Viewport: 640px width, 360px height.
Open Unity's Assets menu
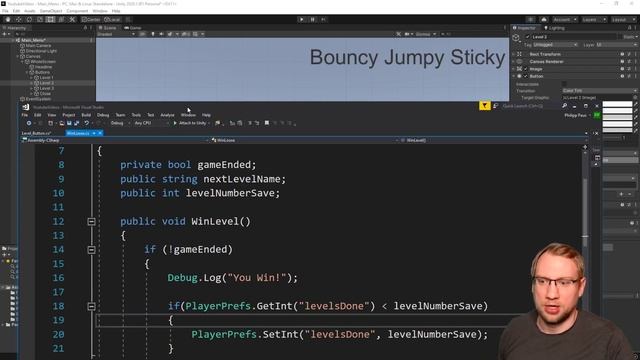[x=29, y=11]
